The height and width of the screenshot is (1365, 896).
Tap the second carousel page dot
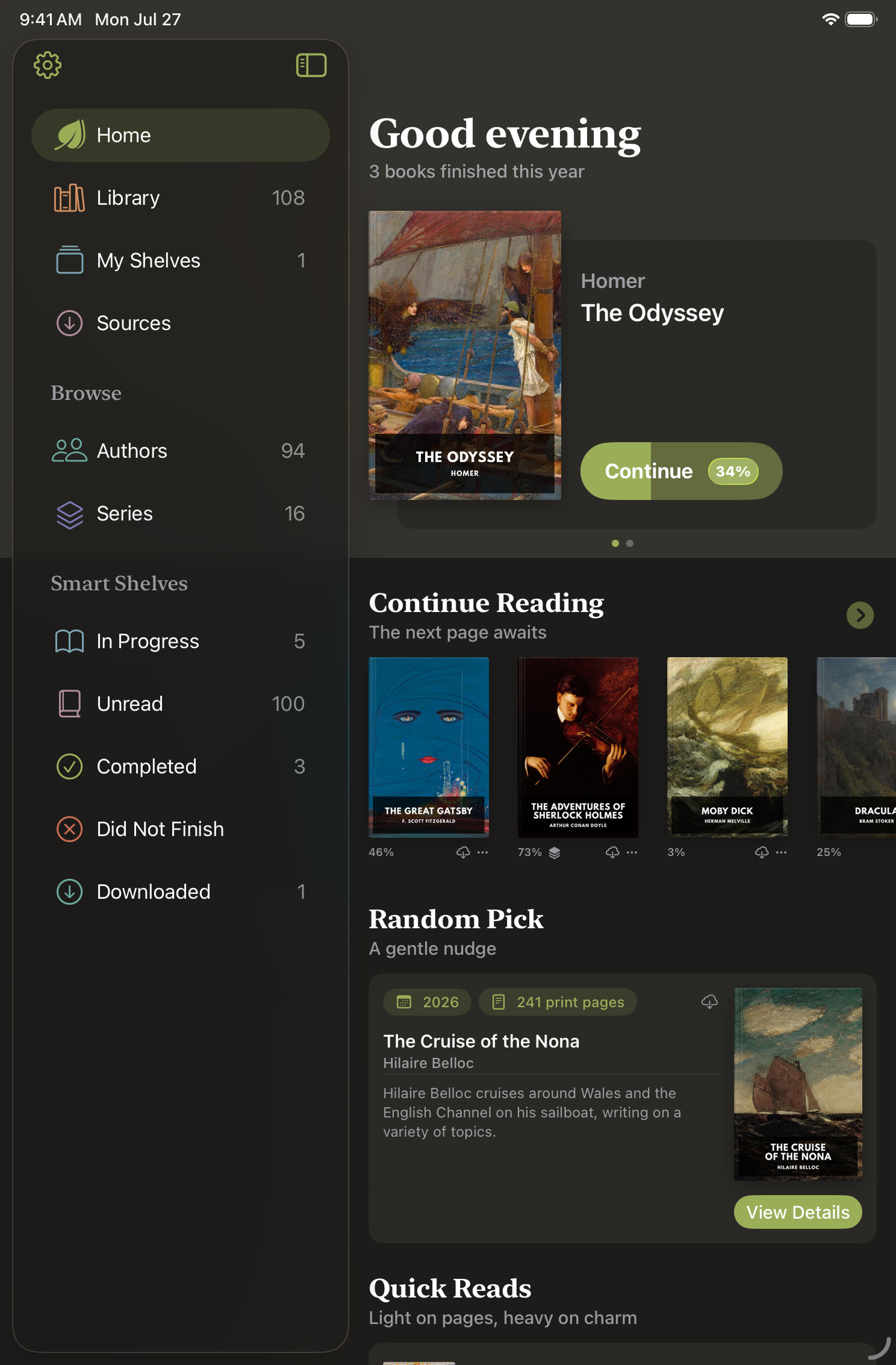[630, 543]
